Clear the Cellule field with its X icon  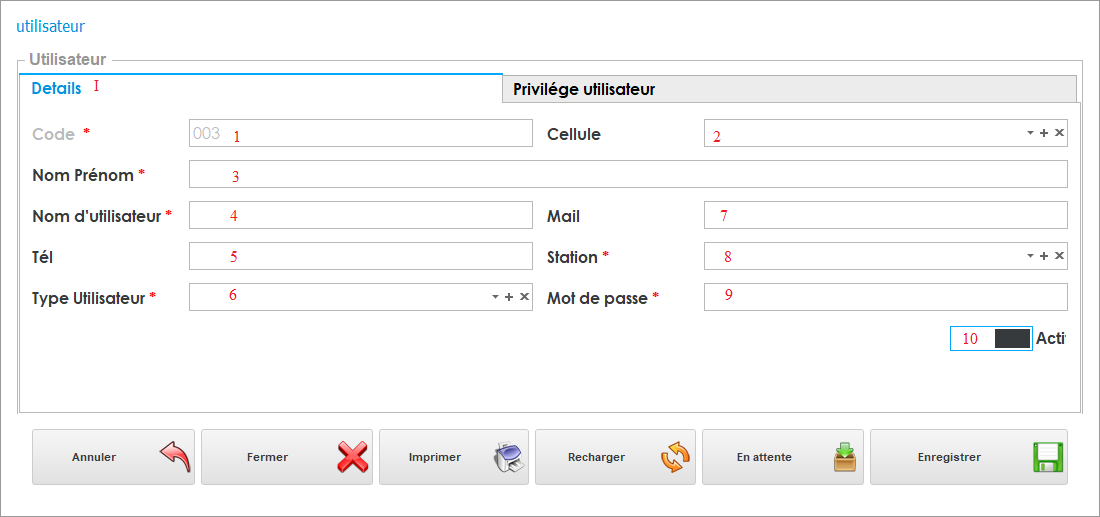(1059, 133)
